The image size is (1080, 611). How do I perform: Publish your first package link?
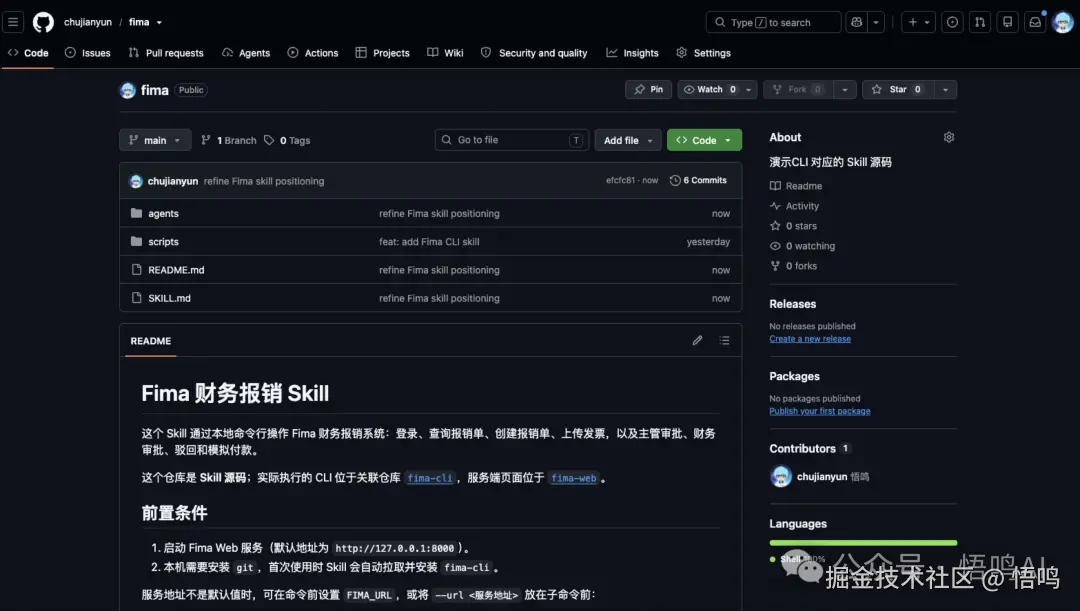pos(820,411)
